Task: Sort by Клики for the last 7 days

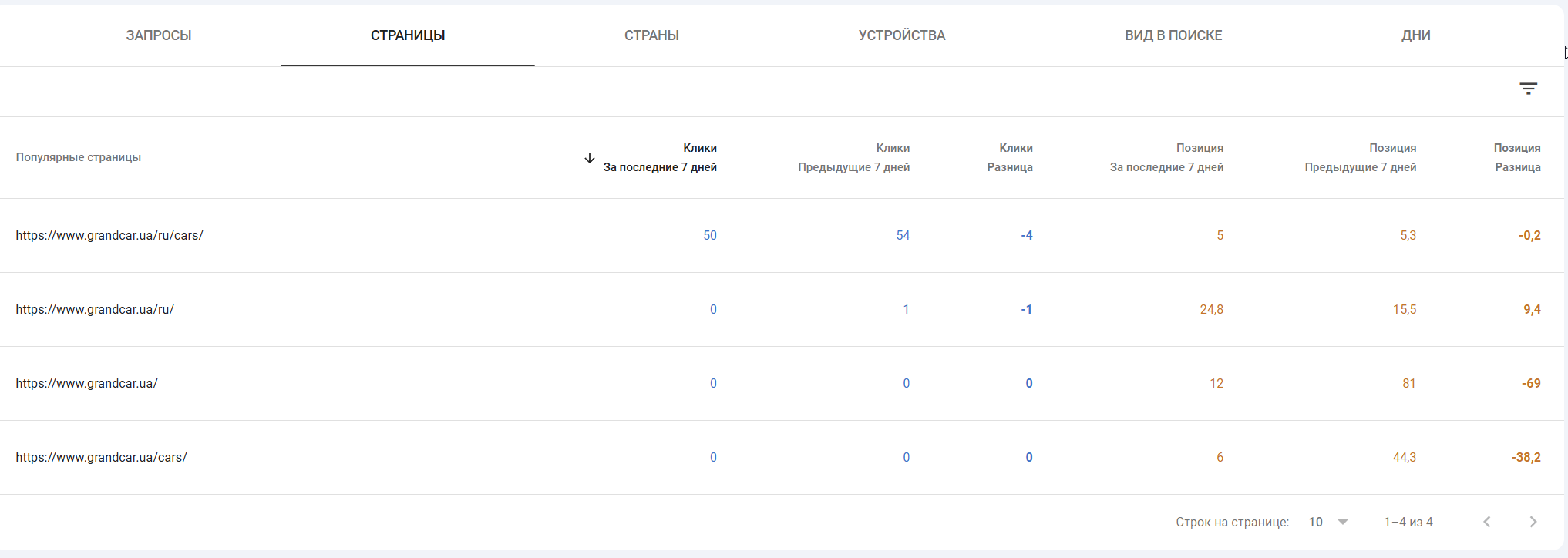Action: (x=660, y=158)
